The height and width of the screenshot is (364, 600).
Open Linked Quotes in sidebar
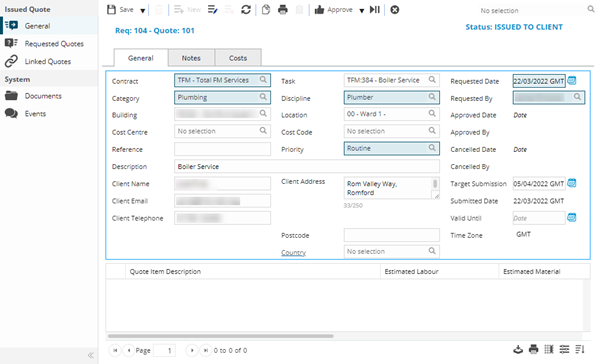tap(48, 61)
